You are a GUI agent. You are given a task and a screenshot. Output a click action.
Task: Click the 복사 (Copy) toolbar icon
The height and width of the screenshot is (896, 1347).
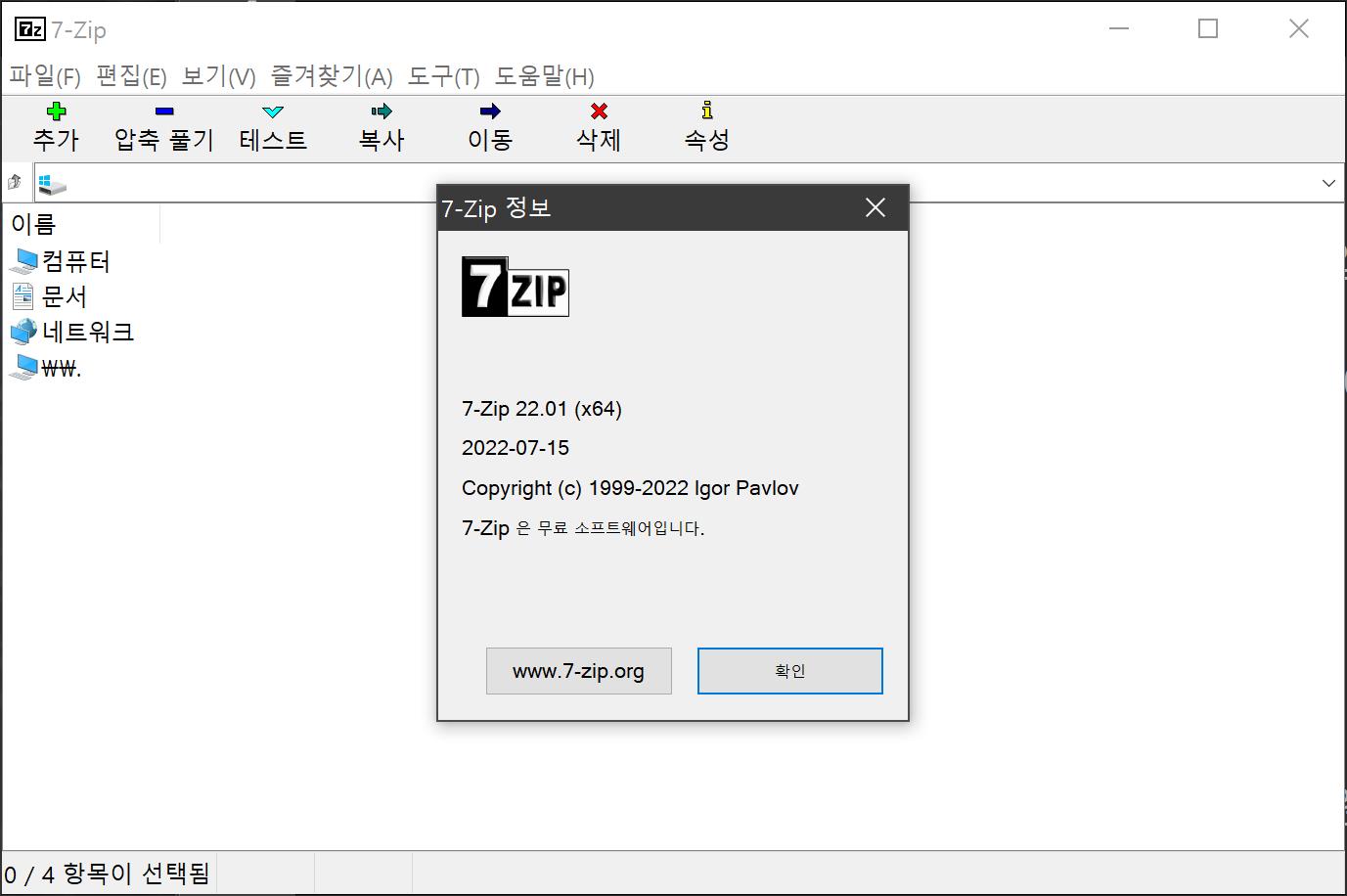coord(382,112)
